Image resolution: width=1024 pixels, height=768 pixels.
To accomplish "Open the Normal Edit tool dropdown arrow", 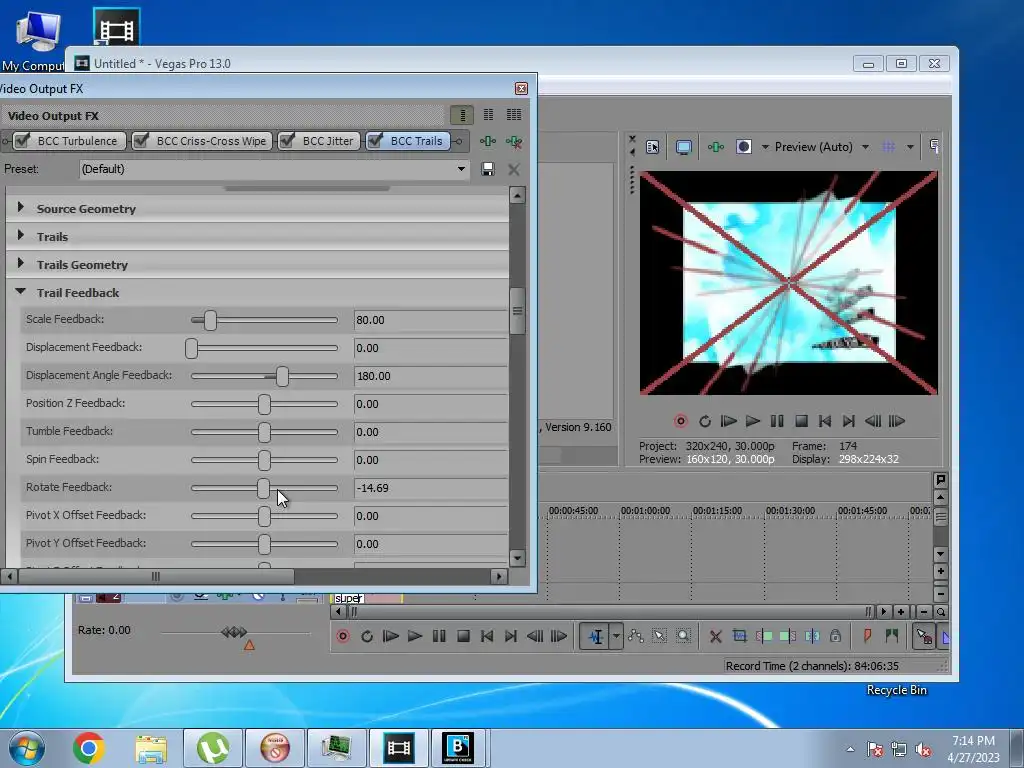I will pyautogui.click(x=616, y=636).
